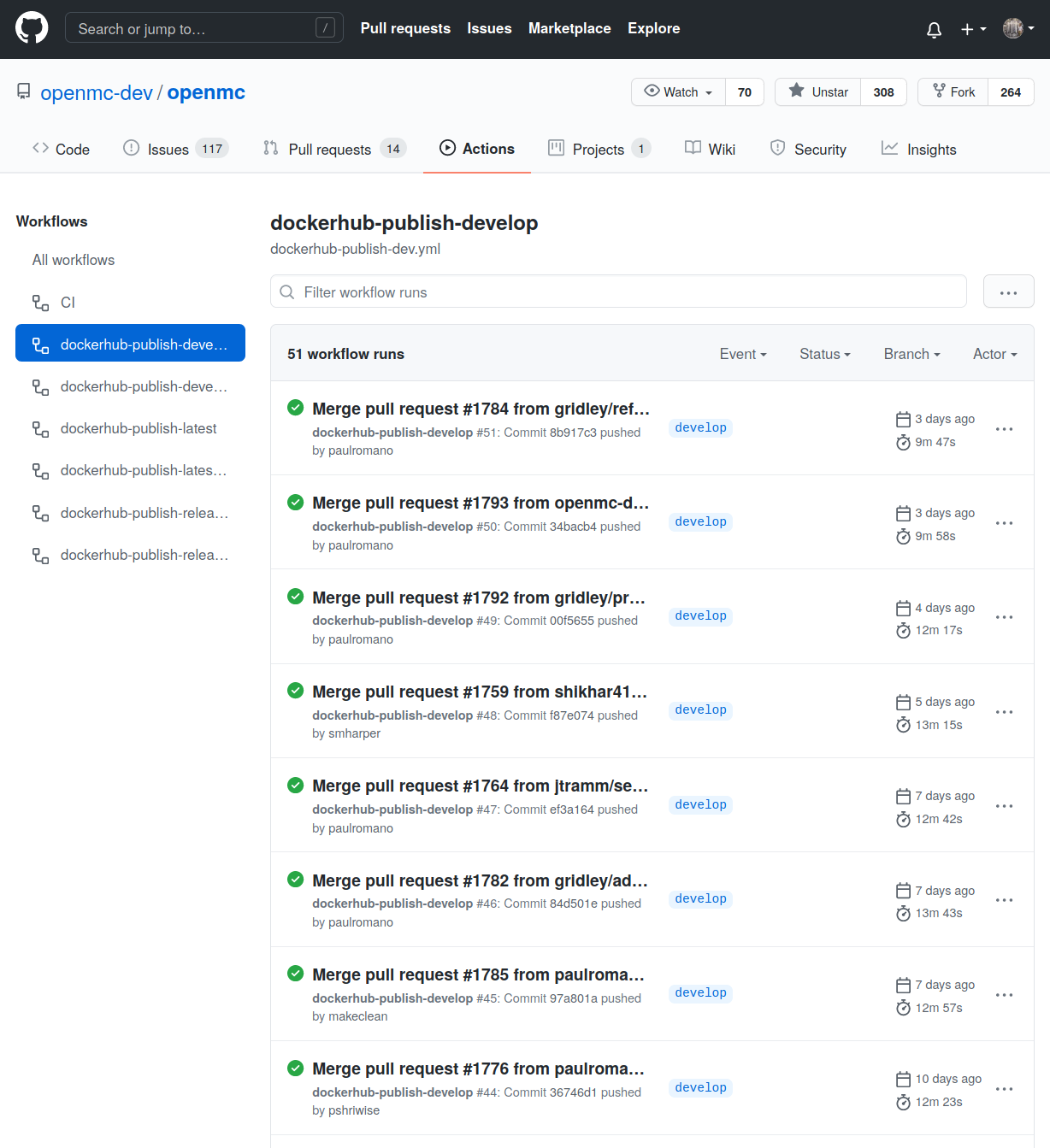This screenshot has width=1050, height=1148.
Task: Switch to the Insights tab
Action: (919, 149)
